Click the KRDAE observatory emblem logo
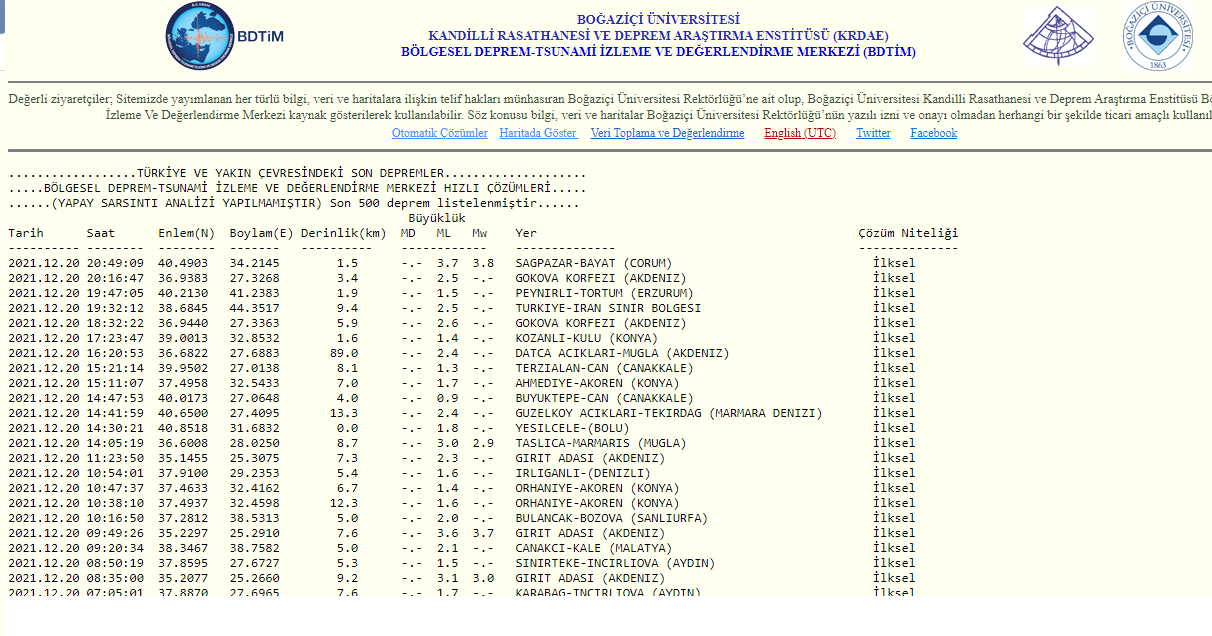Screen dimensions: 1212x636 click(1058, 37)
